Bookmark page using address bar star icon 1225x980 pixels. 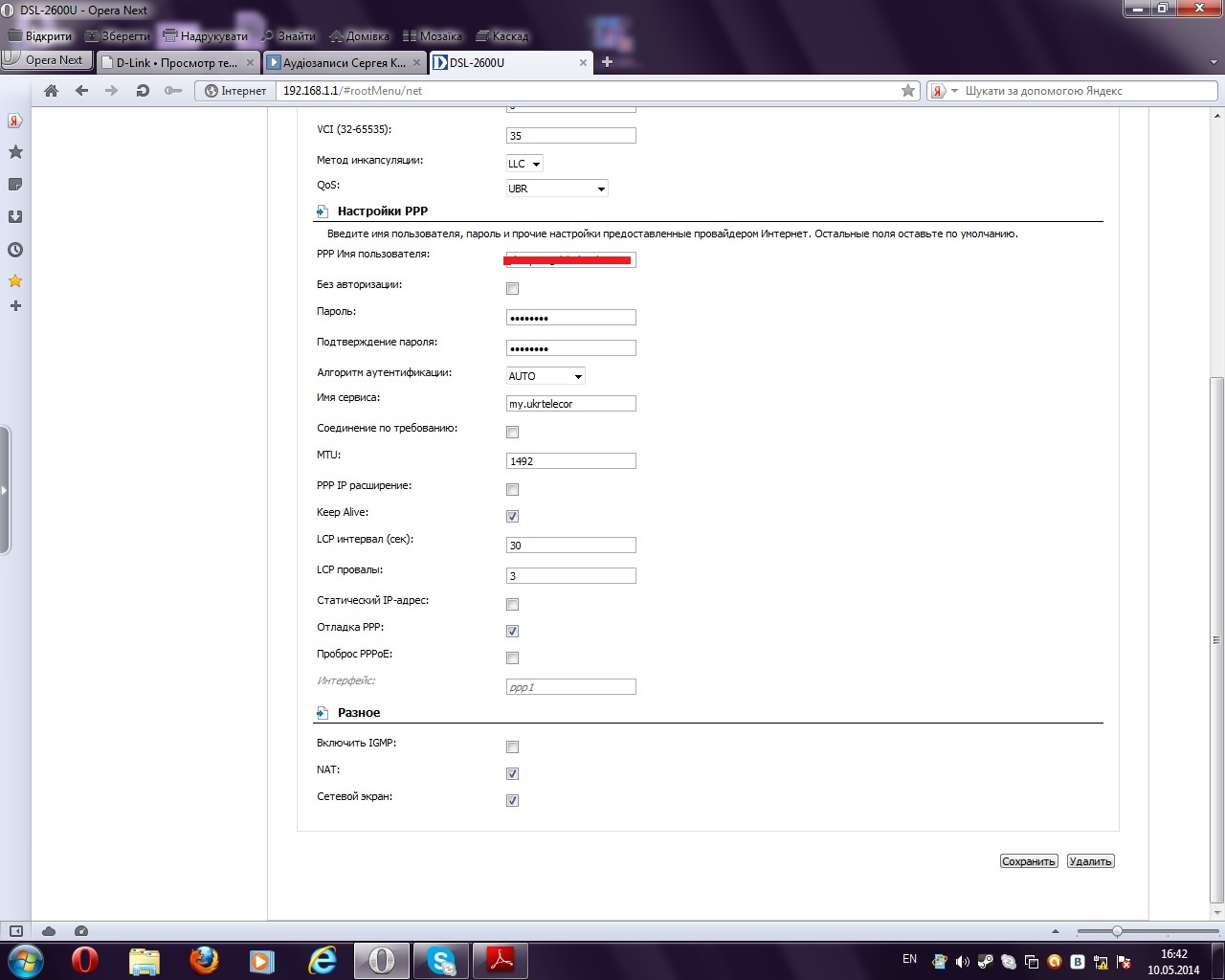click(907, 91)
